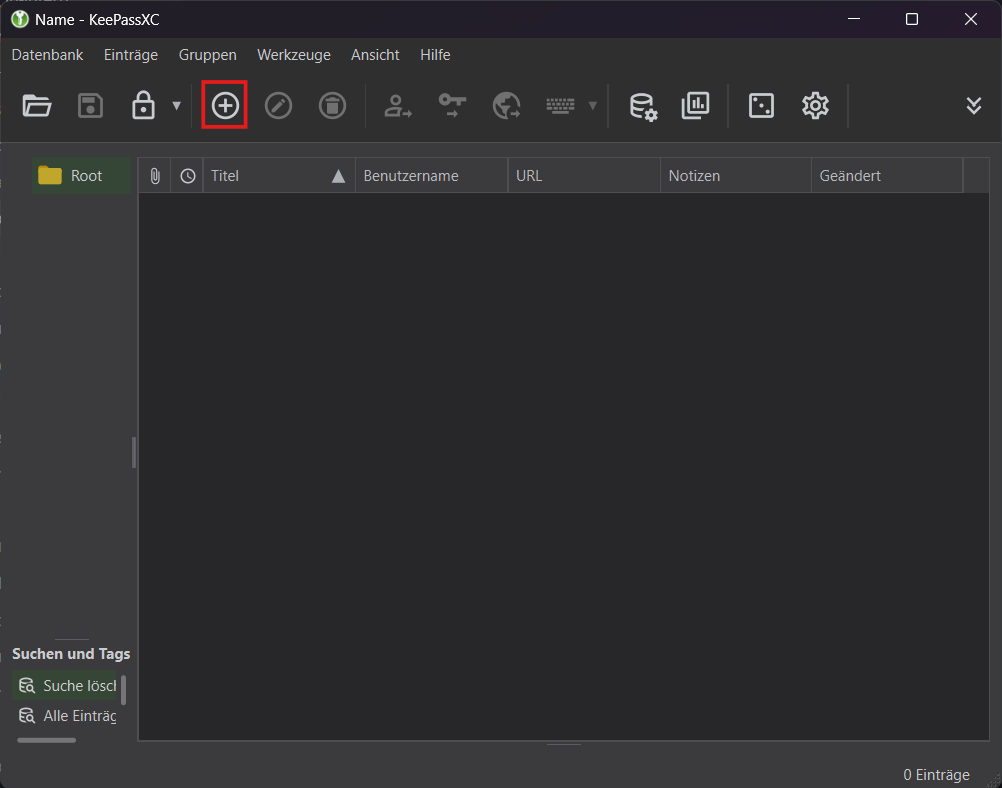Click the save database floppy icon
1002x788 pixels.
[x=91, y=105]
